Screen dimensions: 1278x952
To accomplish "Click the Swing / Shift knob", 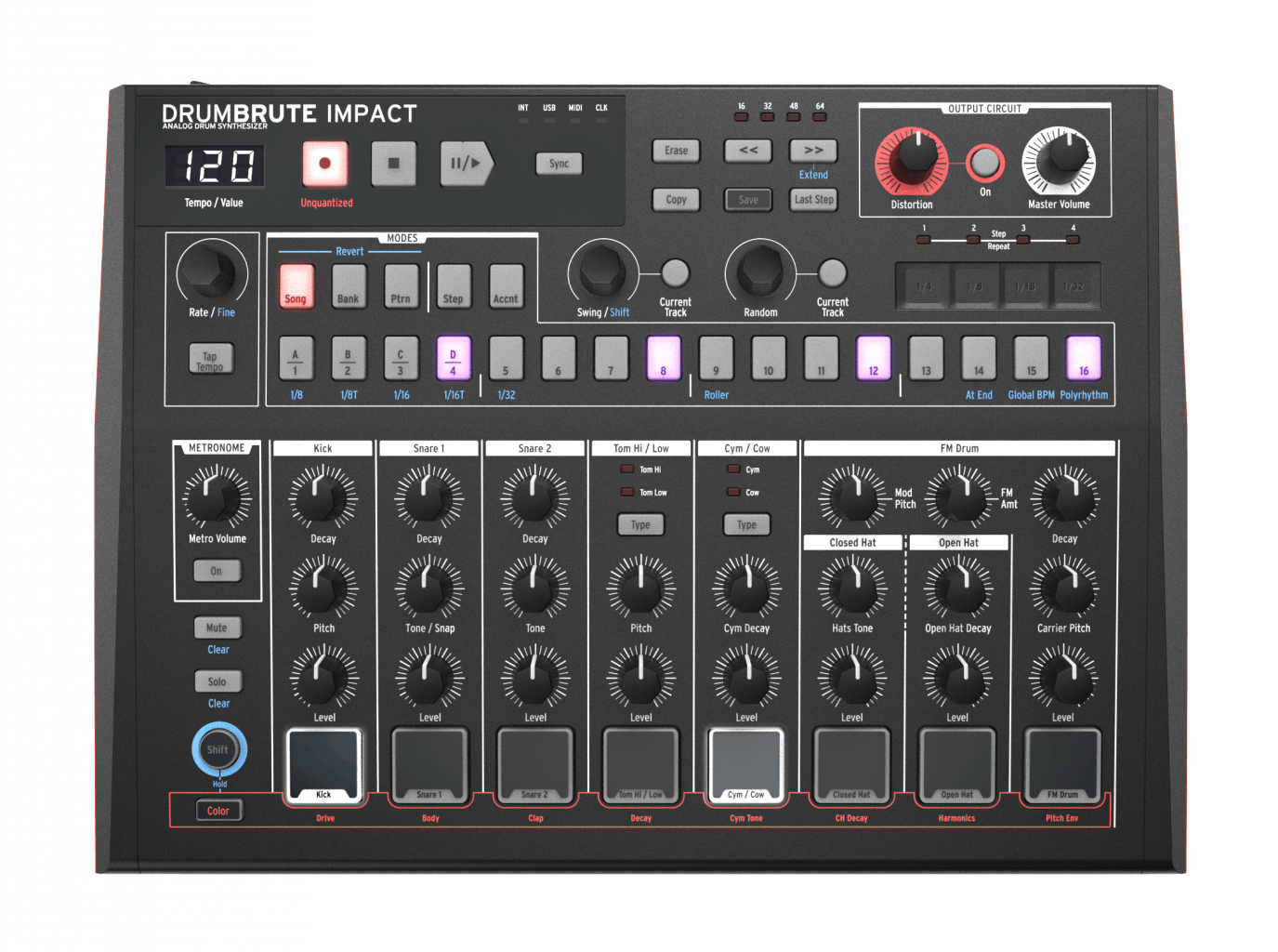I will pyautogui.click(x=603, y=272).
